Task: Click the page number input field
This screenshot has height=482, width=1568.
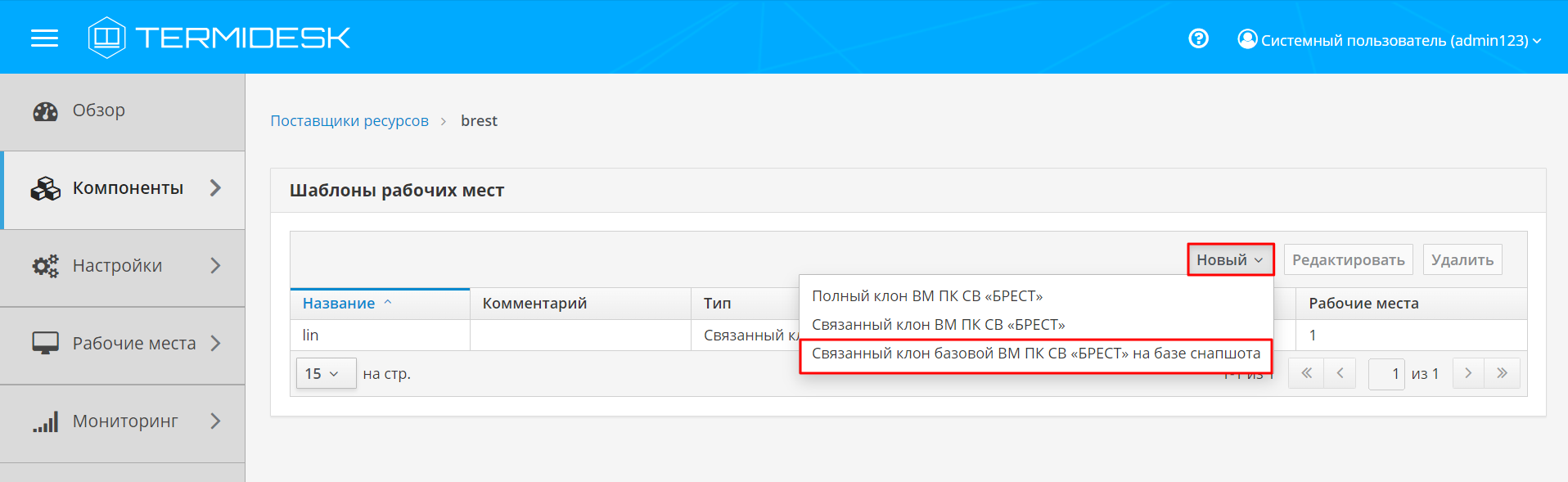Action: [1386, 374]
